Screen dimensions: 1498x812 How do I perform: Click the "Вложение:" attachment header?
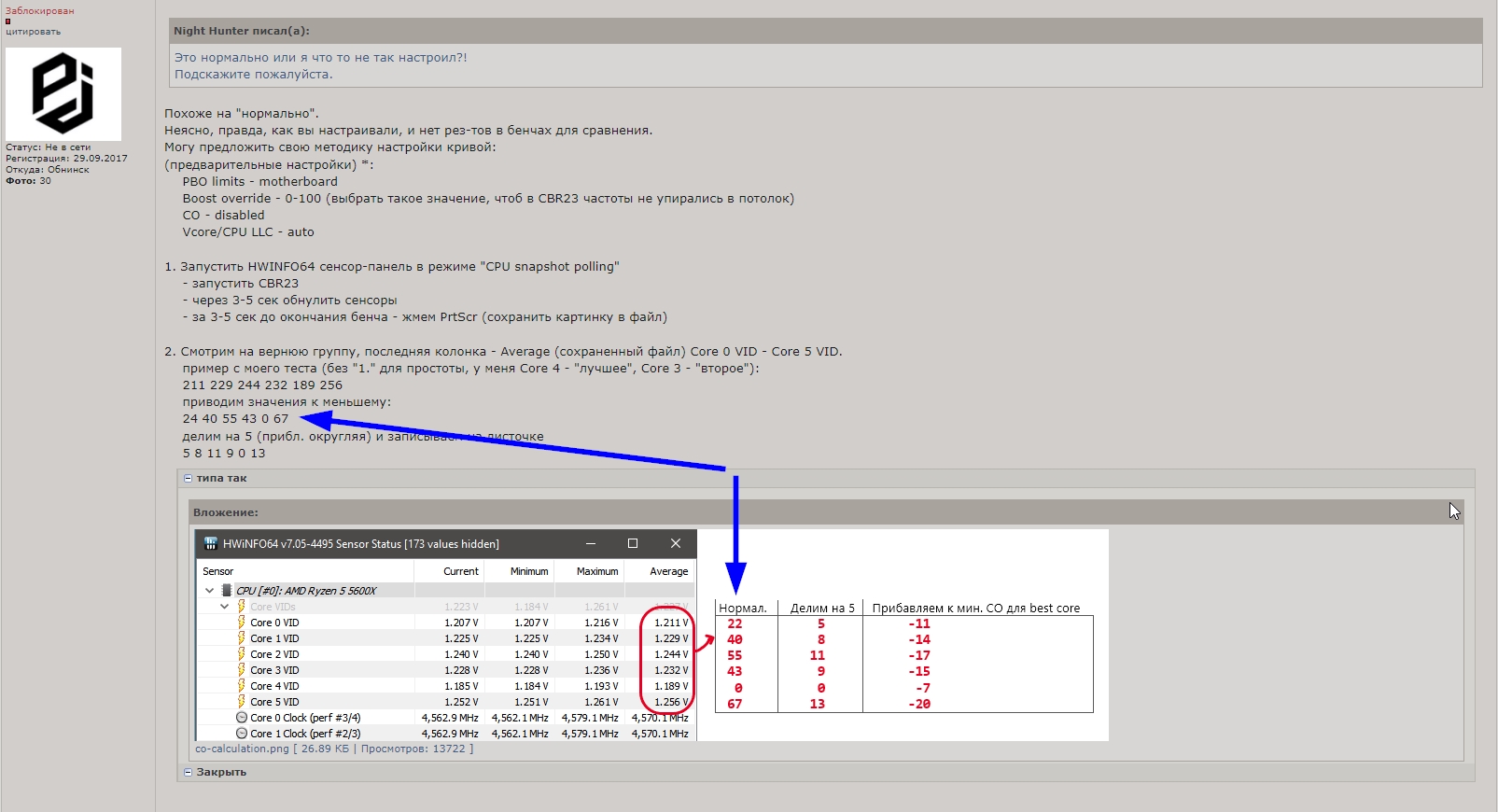click(x=226, y=512)
